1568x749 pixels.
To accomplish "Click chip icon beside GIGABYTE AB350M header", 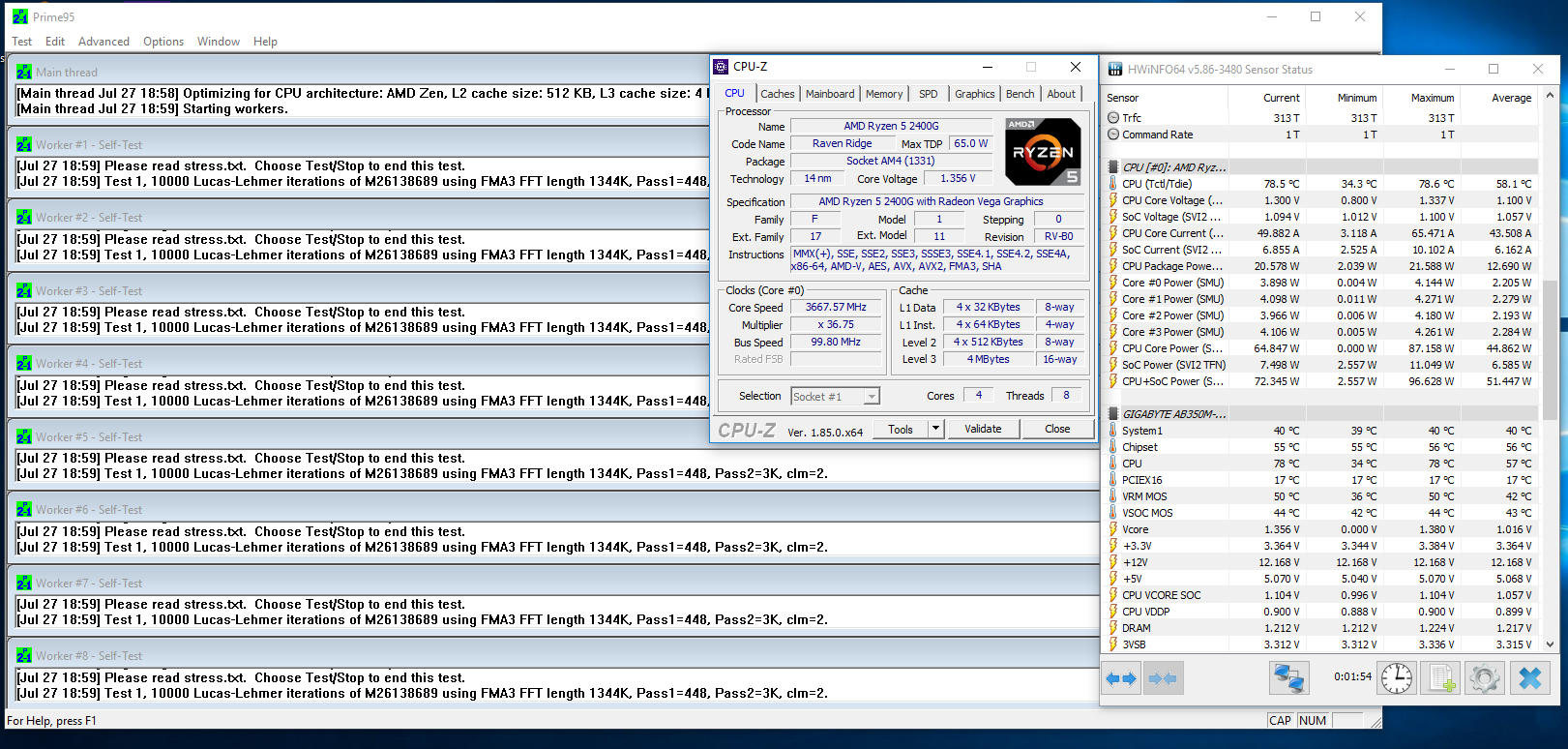I will [1113, 414].
